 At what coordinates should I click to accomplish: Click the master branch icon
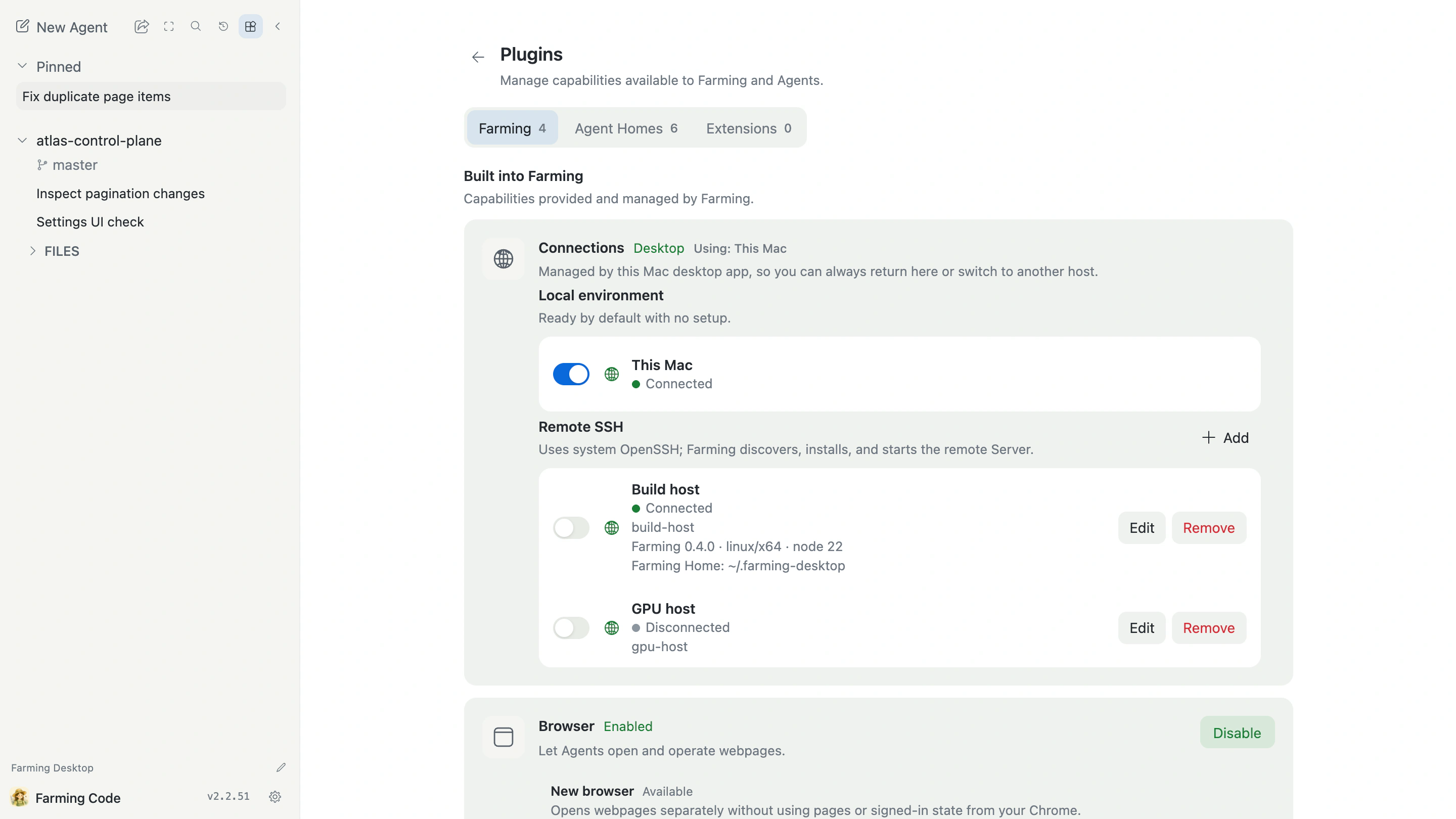tap(42, 165)
